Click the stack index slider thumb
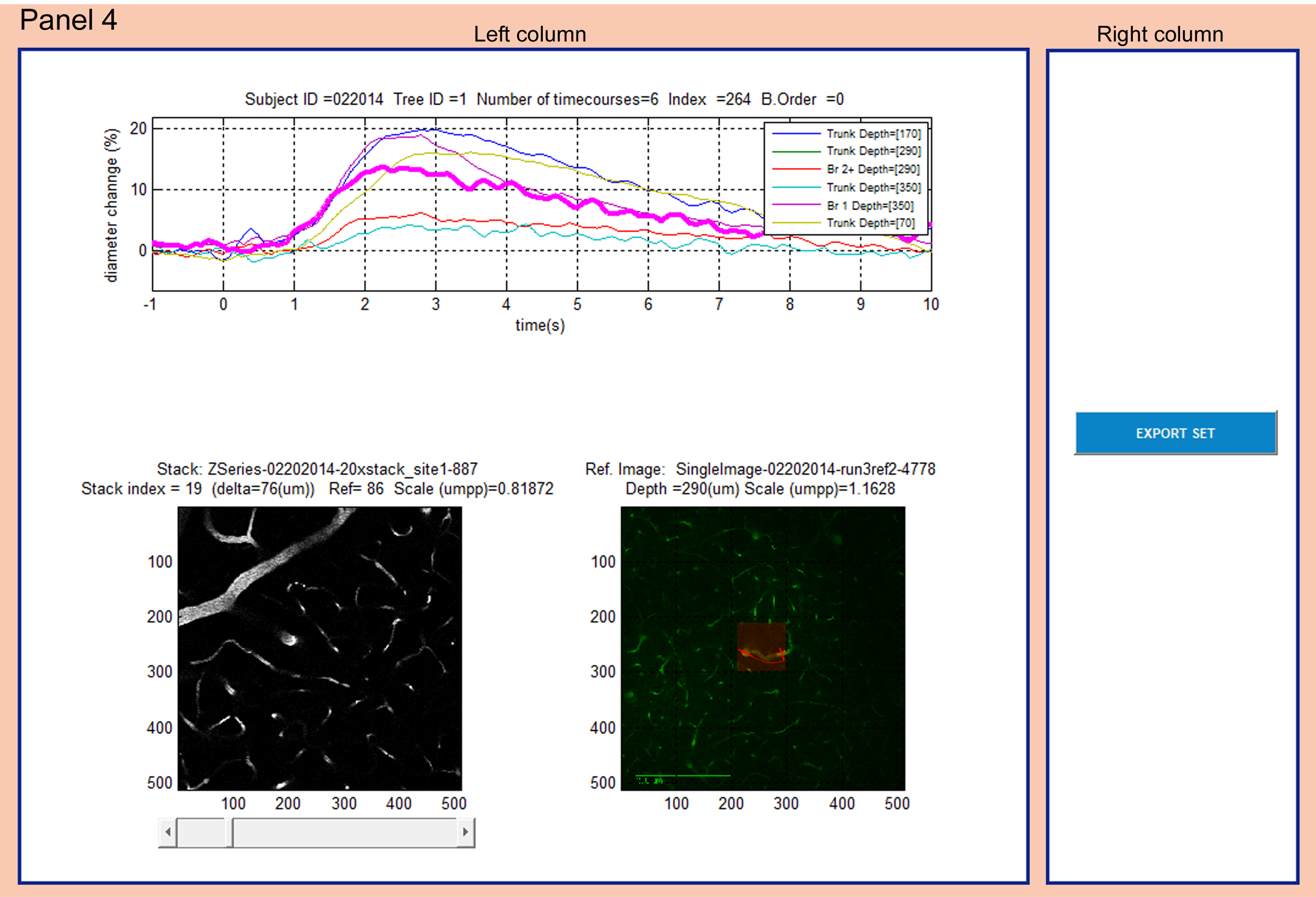The width and height of the screenshot is (1316, 897). point(230,832)
